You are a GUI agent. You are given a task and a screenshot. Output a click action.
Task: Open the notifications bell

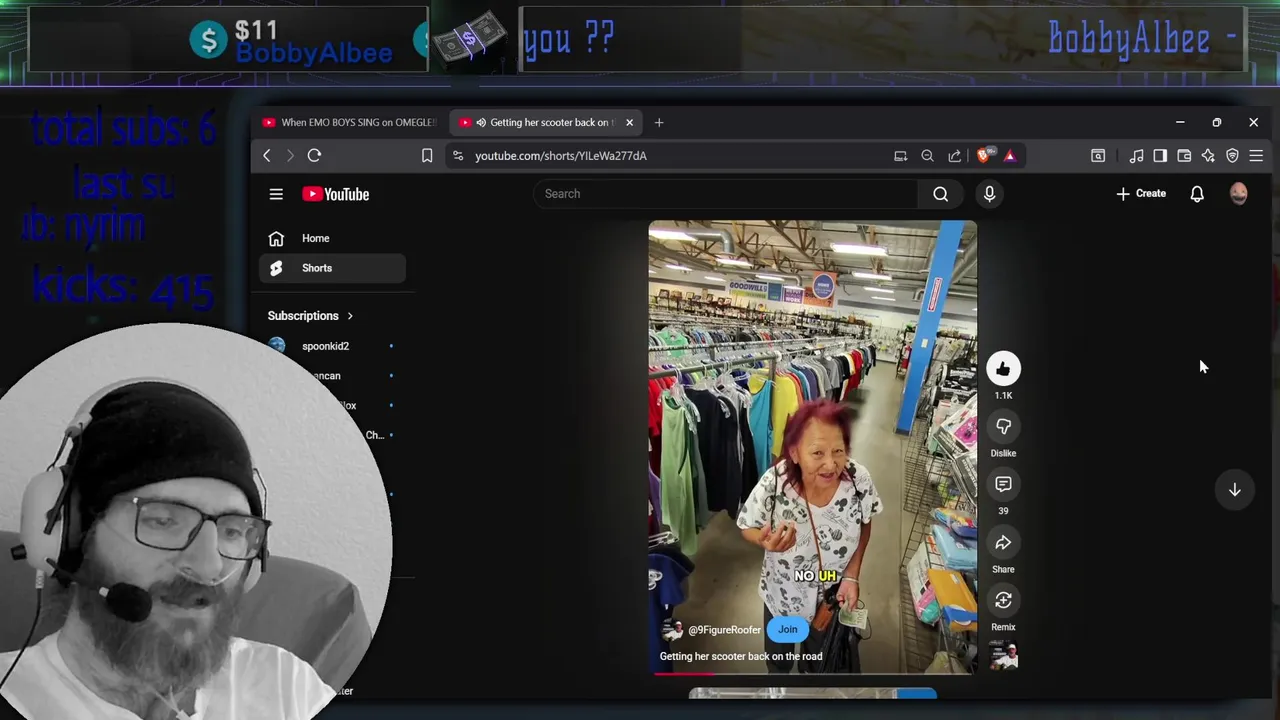coord(1197,194)
